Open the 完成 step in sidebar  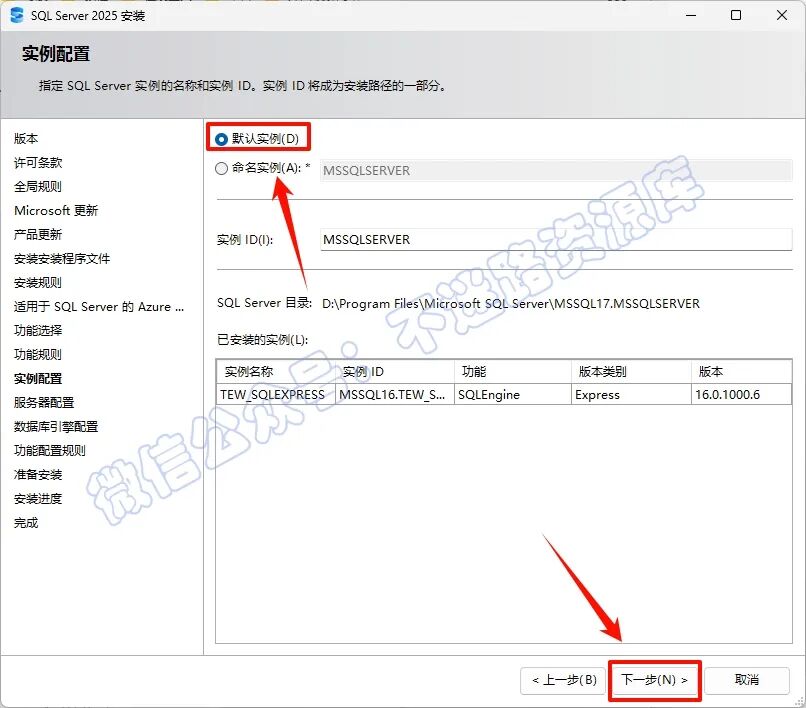pos(26,523)
